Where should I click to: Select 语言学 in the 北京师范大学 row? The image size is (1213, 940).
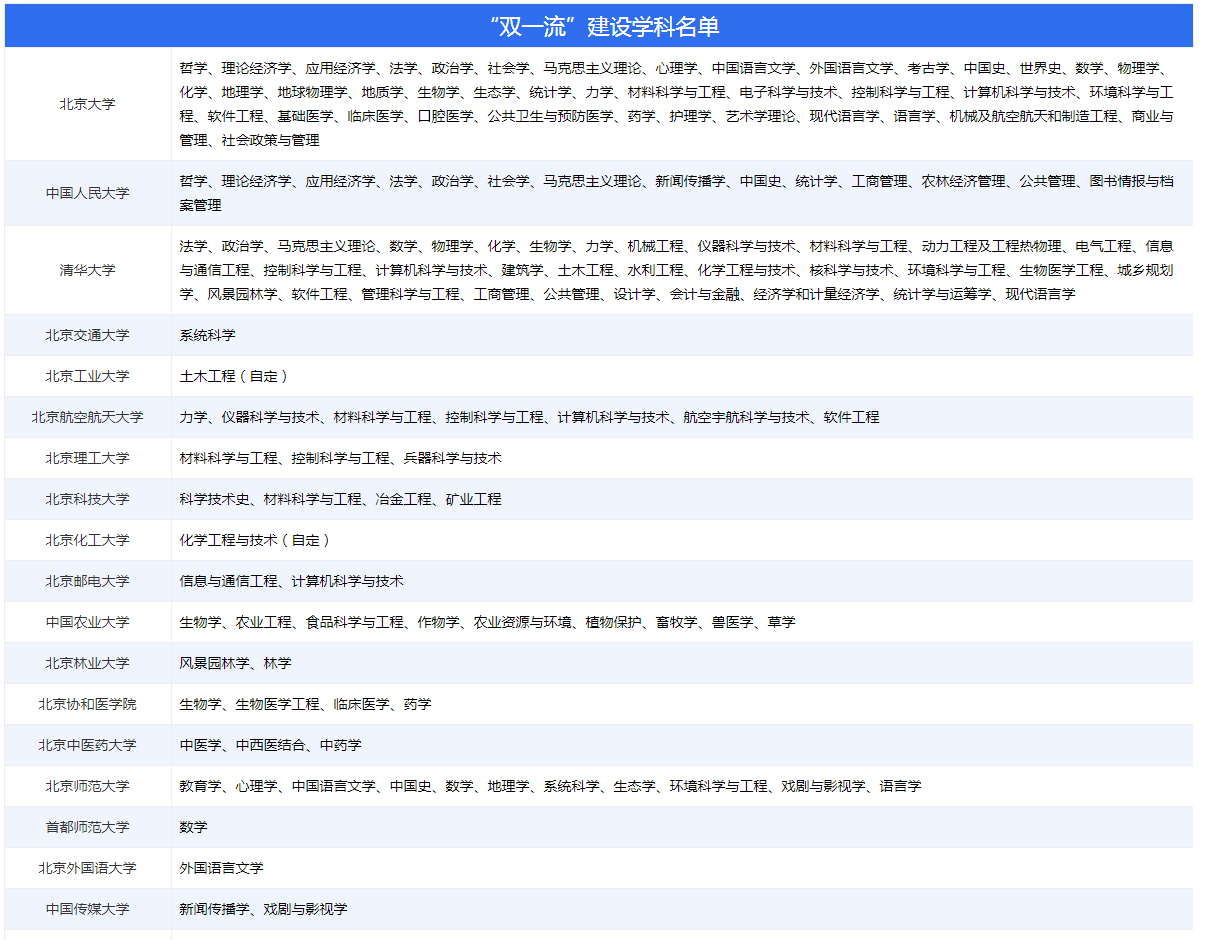[901, 786]
